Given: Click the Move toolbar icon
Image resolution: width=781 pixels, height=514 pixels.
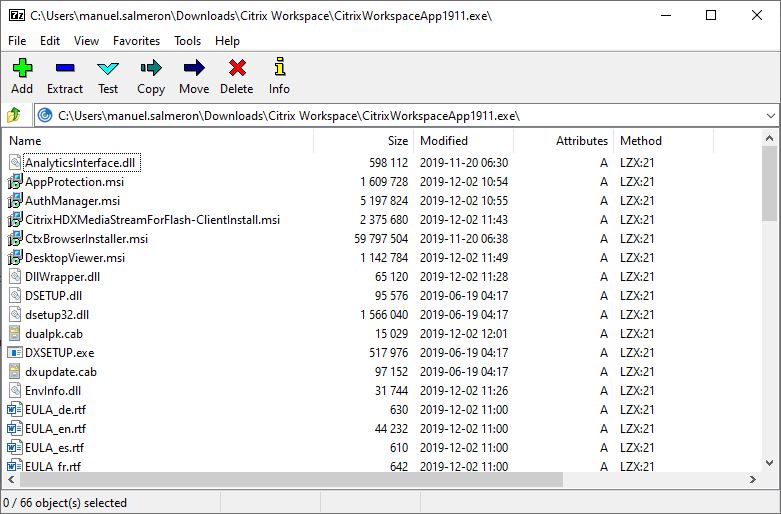Looking at the screenshot, I should click(194, 68).
